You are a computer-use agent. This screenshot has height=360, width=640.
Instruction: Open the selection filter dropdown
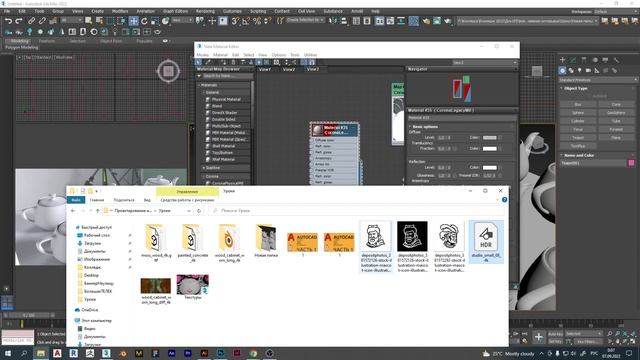pos(71,20)
